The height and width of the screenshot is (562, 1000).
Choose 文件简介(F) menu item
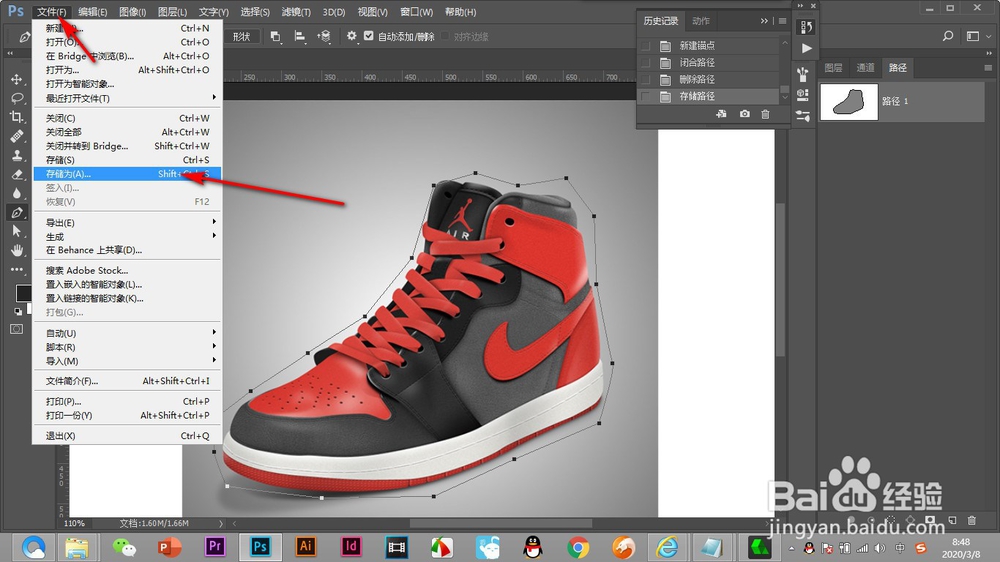click(127, 381)
